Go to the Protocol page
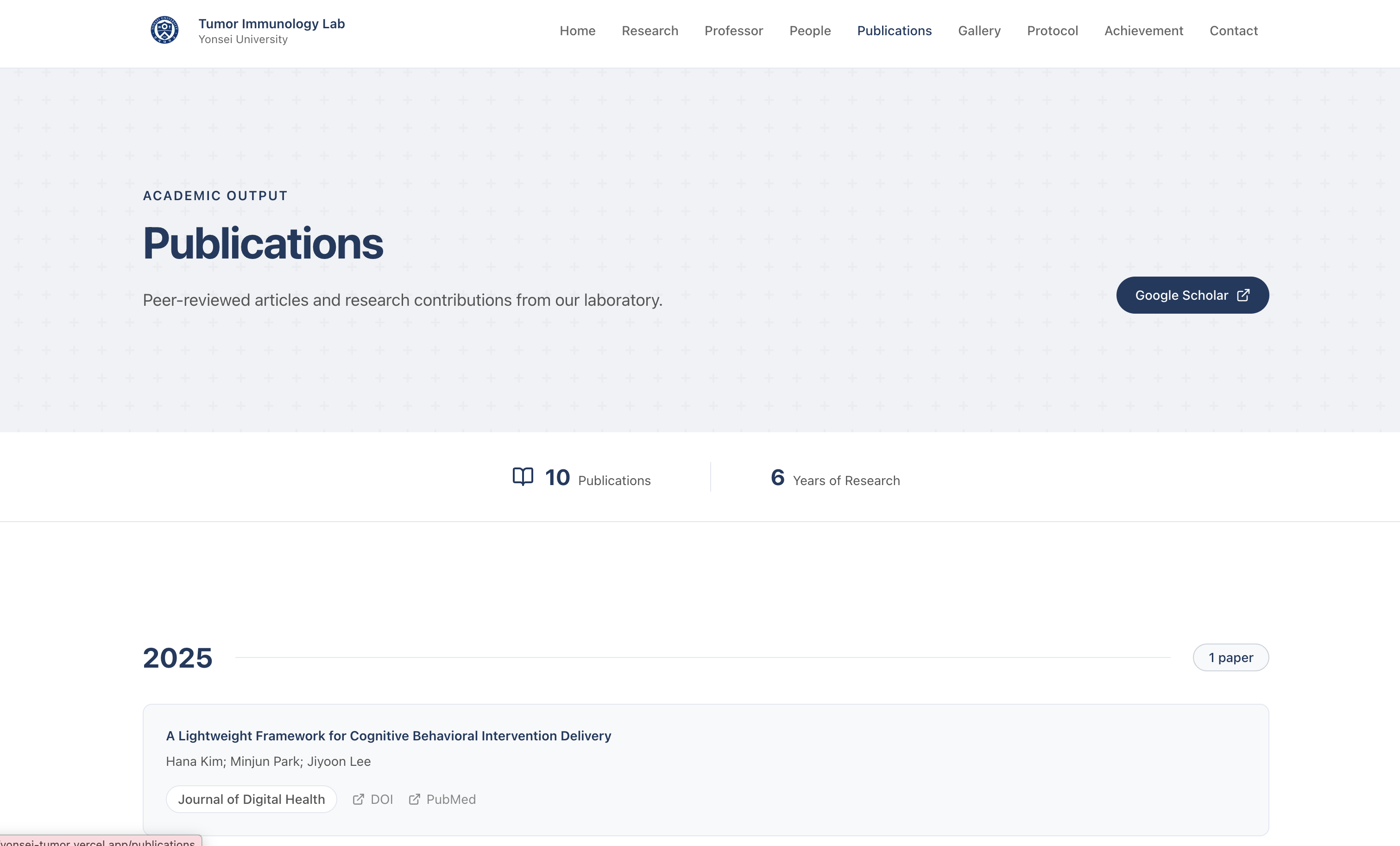The width and height of the screenshot is (1400, 846). click(x=1052, y=31)
